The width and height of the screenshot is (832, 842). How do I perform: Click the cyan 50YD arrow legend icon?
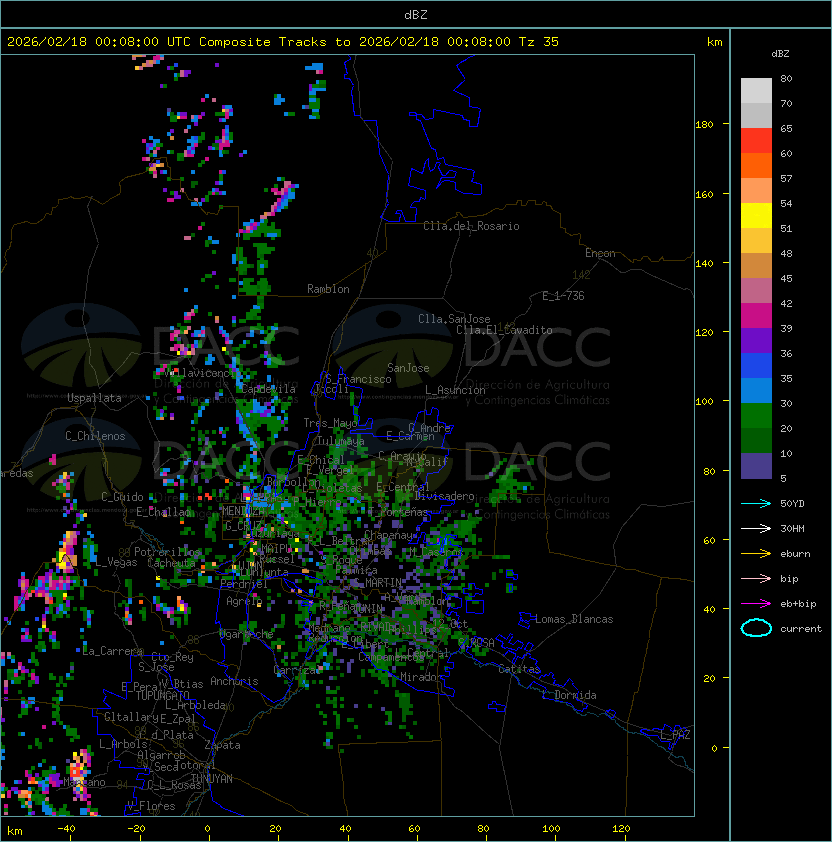pyautogui.click(x=756, y=503)
